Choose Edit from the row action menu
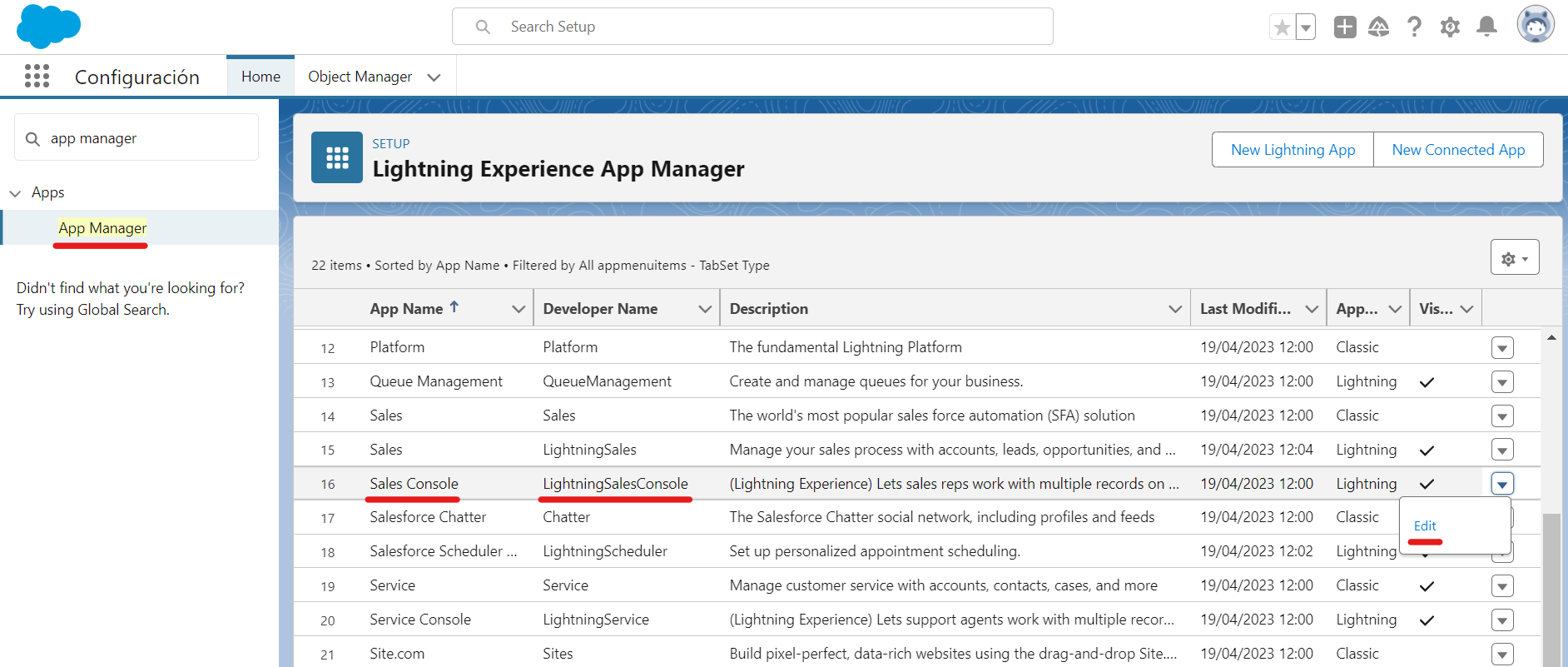The image size is (1568, 667). click(x=1425, y=526)
